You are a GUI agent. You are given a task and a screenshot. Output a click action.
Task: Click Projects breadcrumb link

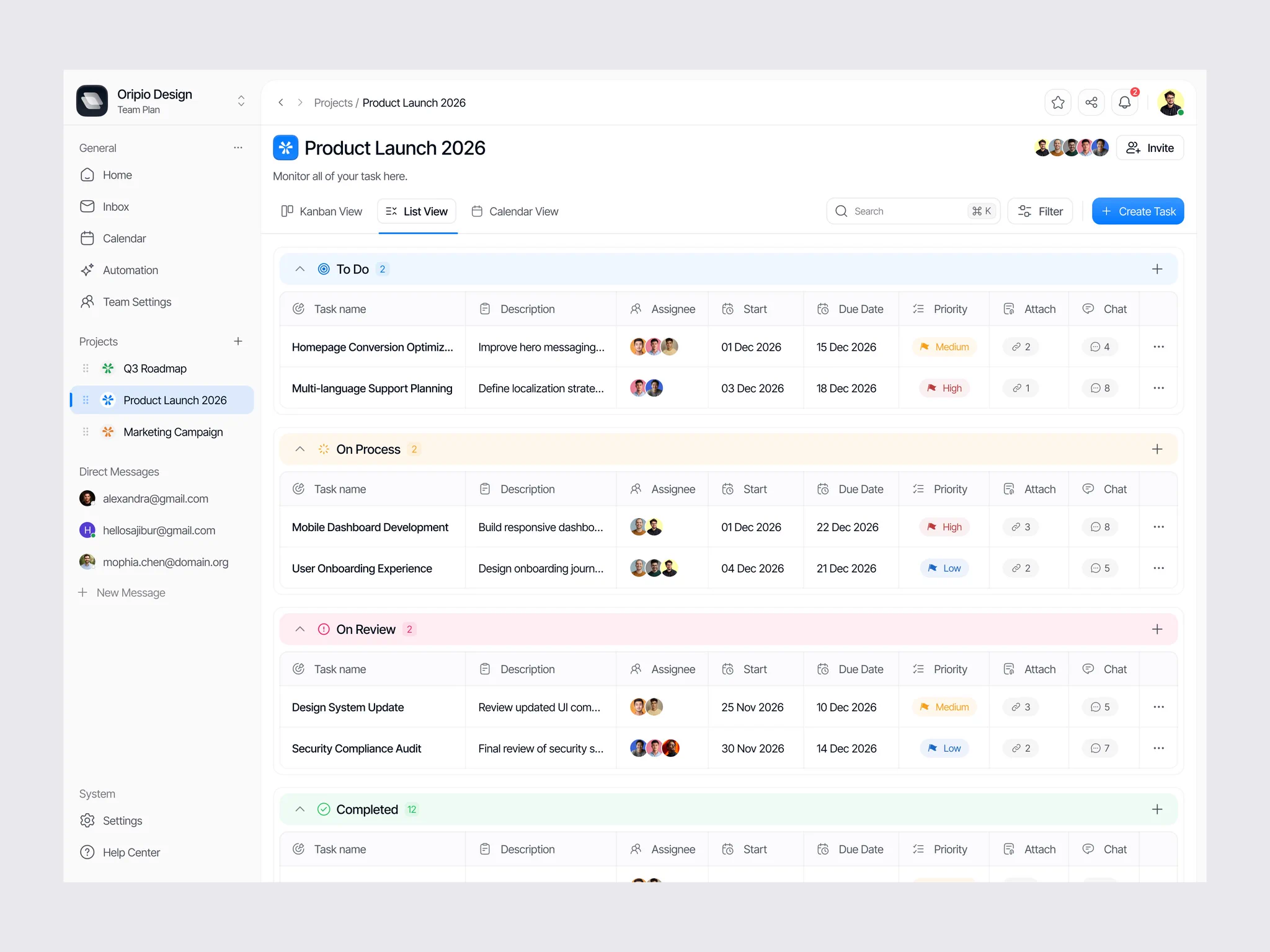point(333,103)
